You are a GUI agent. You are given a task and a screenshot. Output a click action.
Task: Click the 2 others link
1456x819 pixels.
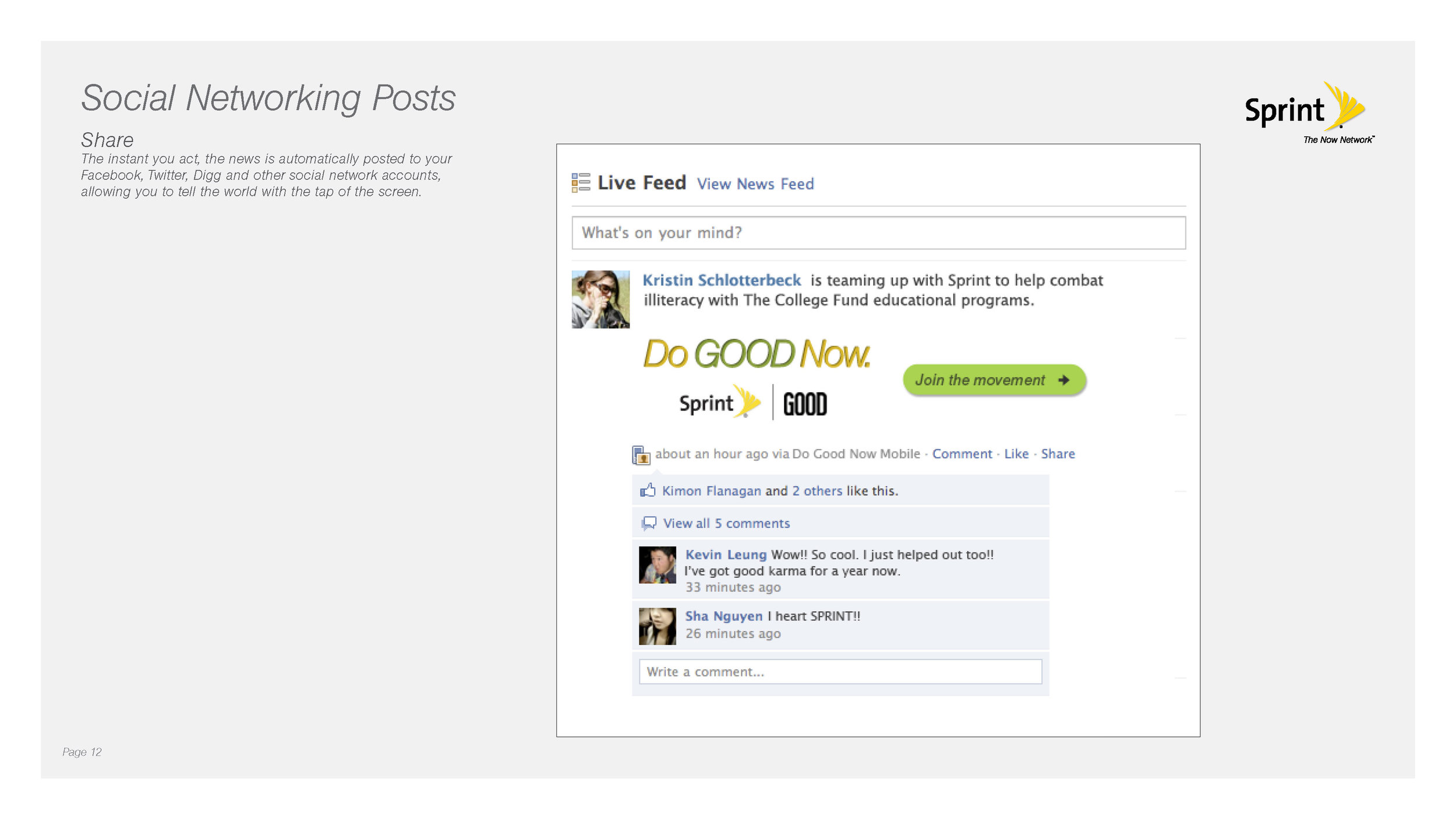tap(817, 491)
